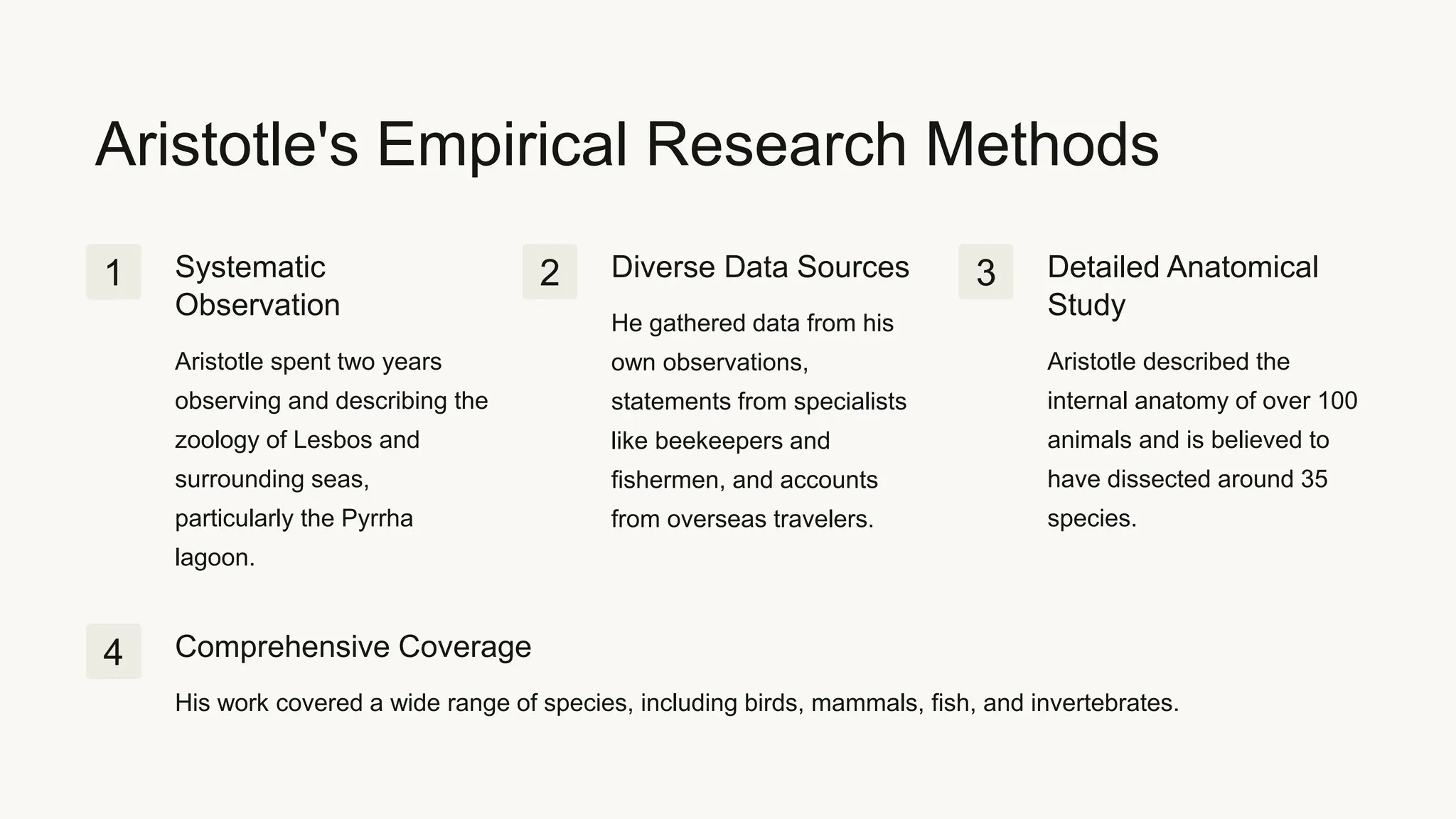Select the slide title Aristotle's Empirical Research Methods
The image size is (1456, 819).
coord(627,145)
